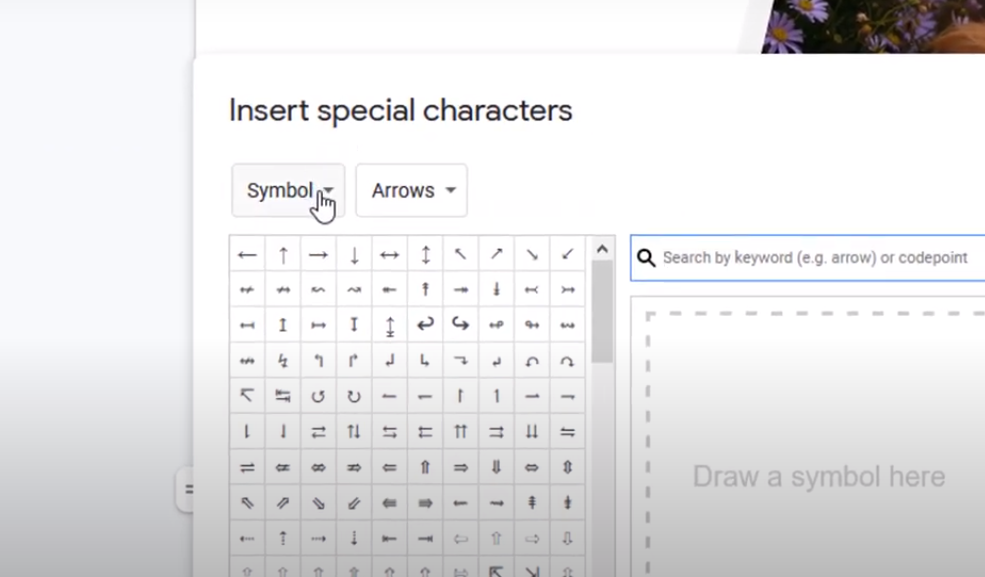Open the Symbol category dropdown
985x577 pixels.
(x=288, y=190)
